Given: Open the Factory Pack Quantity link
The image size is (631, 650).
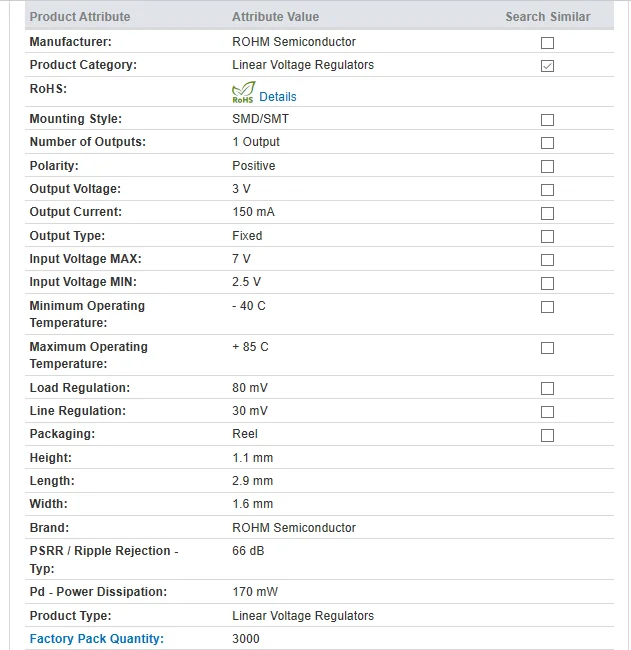Looking at the screenshot, I should pos(97,639).
